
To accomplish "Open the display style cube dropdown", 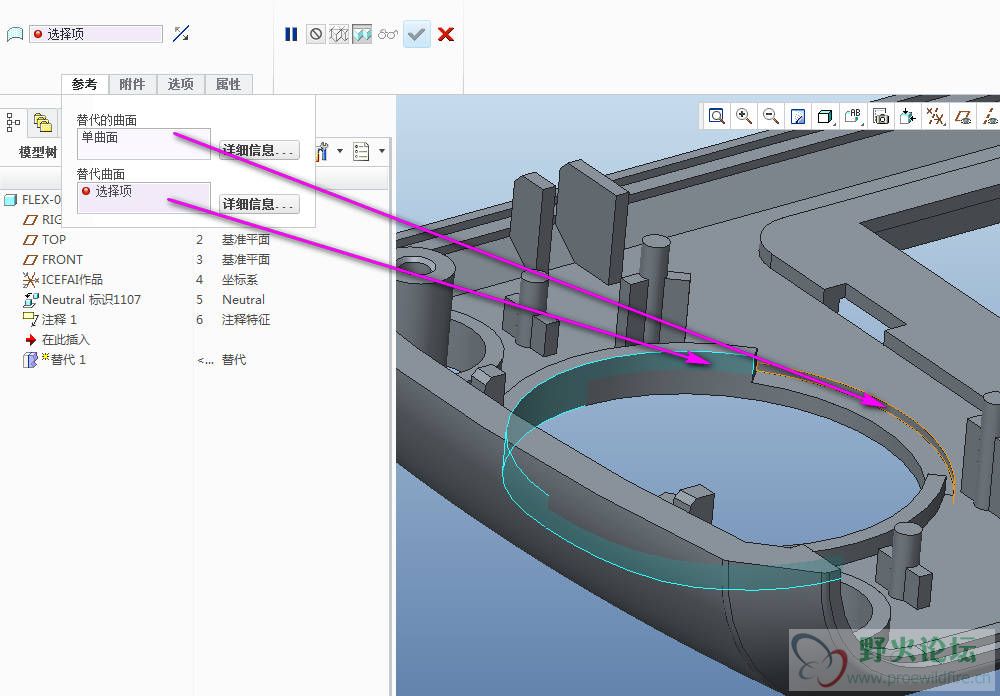I will (x=826, y=116).
